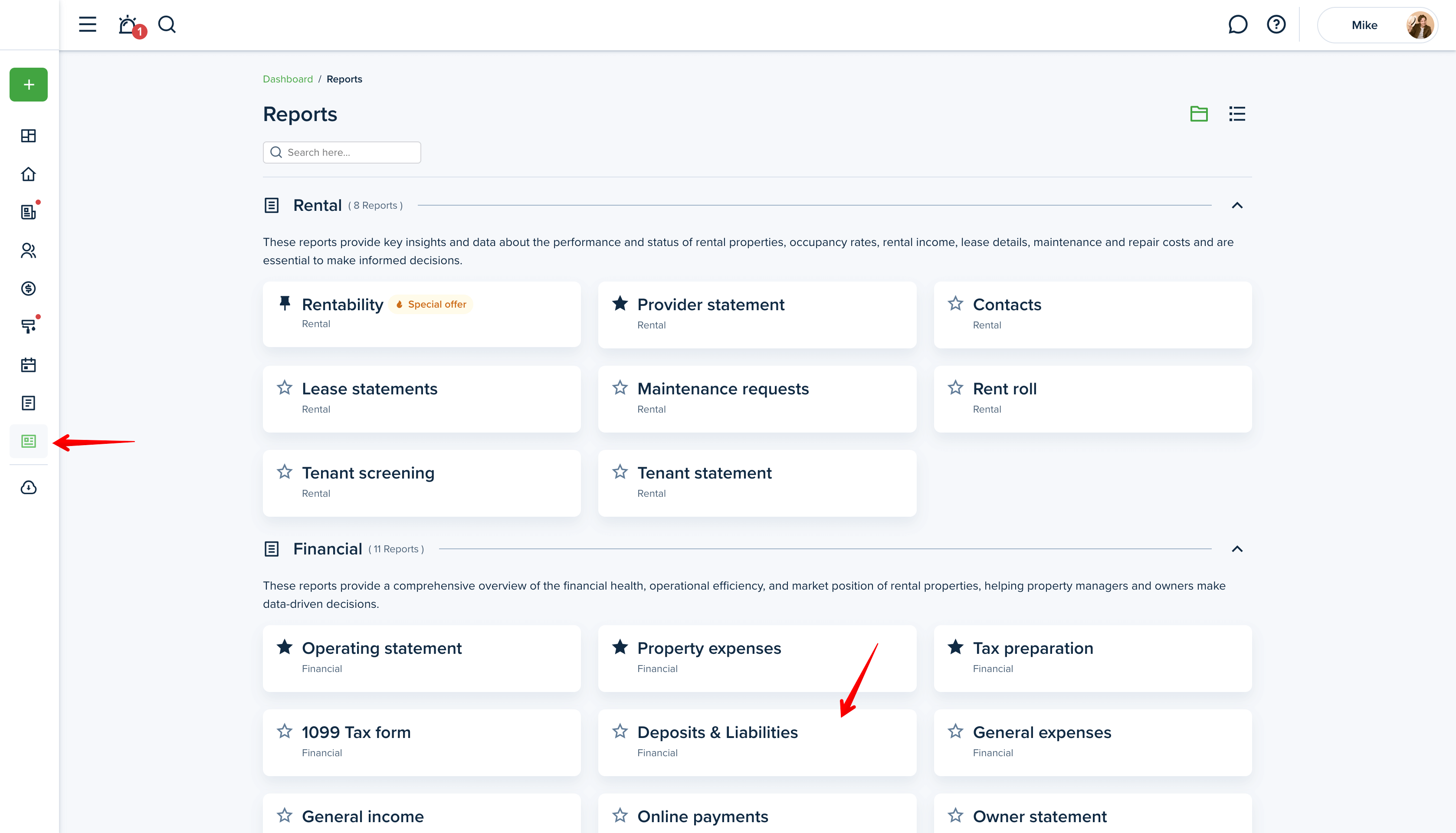The image size is (1456, 833).
Task: Collapse the Rental reports section
Action: 1237,205
